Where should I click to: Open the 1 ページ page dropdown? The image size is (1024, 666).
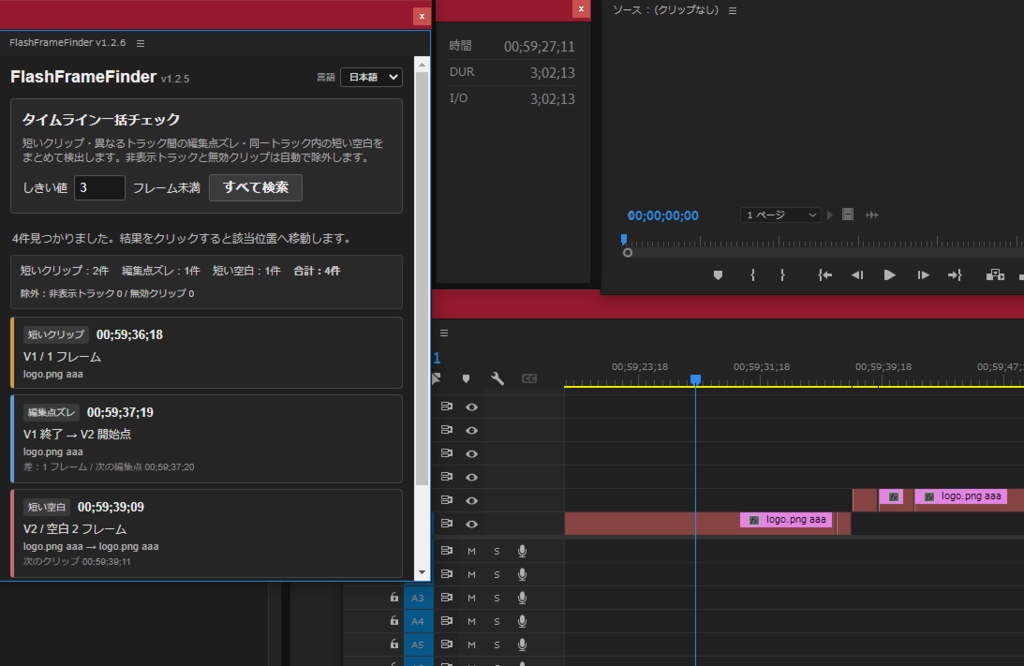pos(780,215)
